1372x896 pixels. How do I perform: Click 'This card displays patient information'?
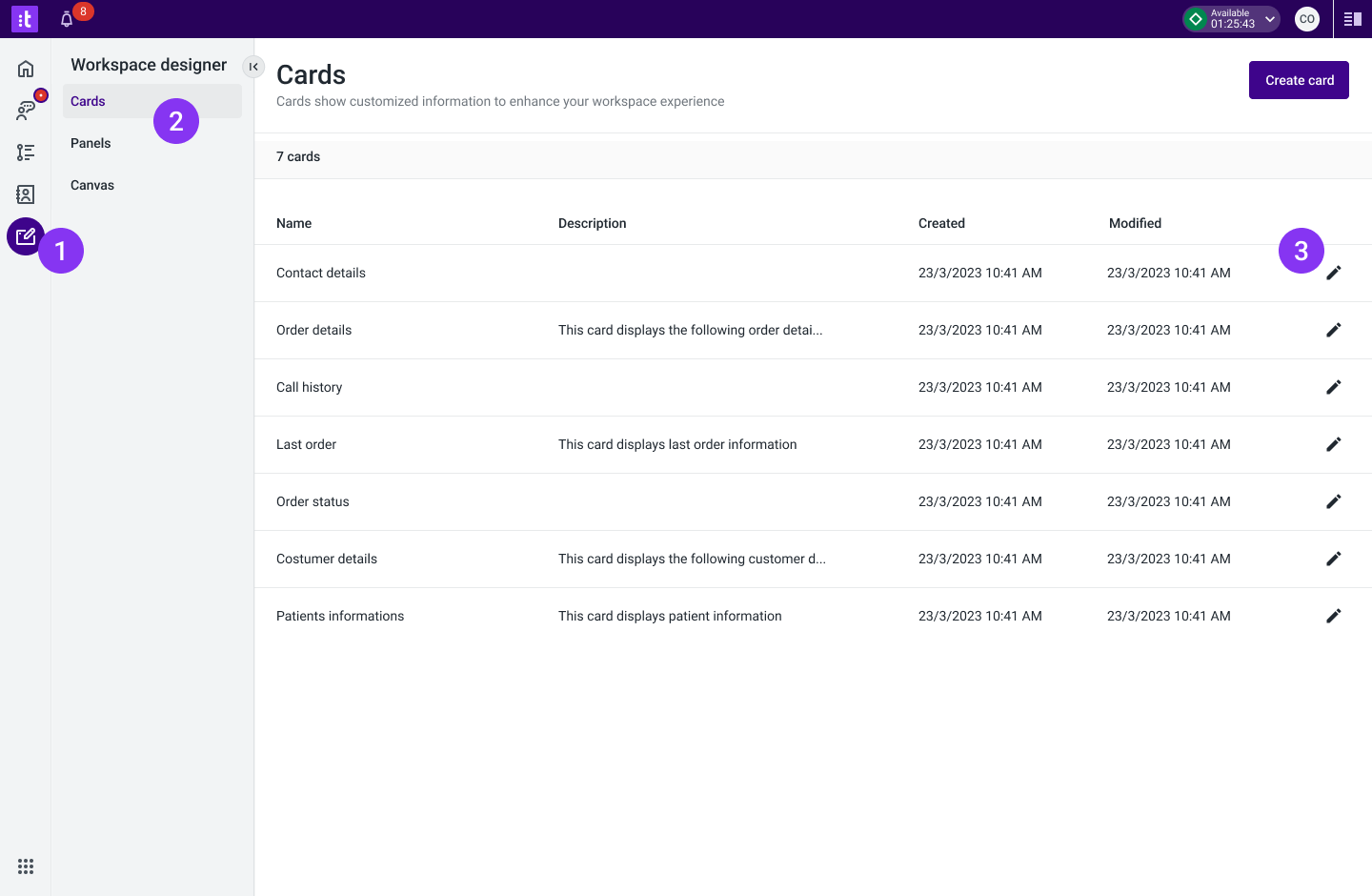(670, 616)
